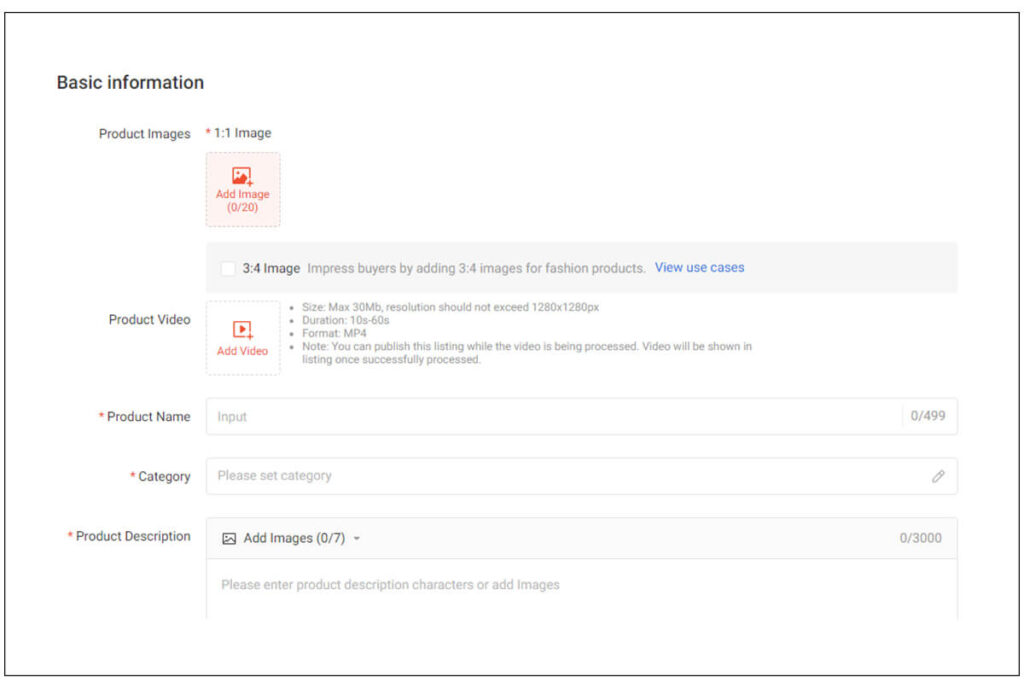The image size is (1024, 683).
Task: Click the Basic information heading
Action: (x=130, y=83)
